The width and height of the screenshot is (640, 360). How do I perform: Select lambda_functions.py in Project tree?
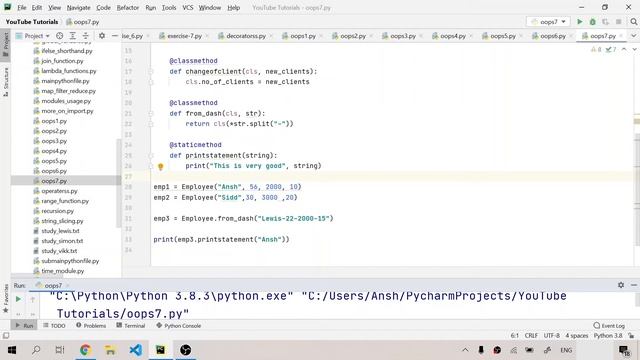coord(69,71)
